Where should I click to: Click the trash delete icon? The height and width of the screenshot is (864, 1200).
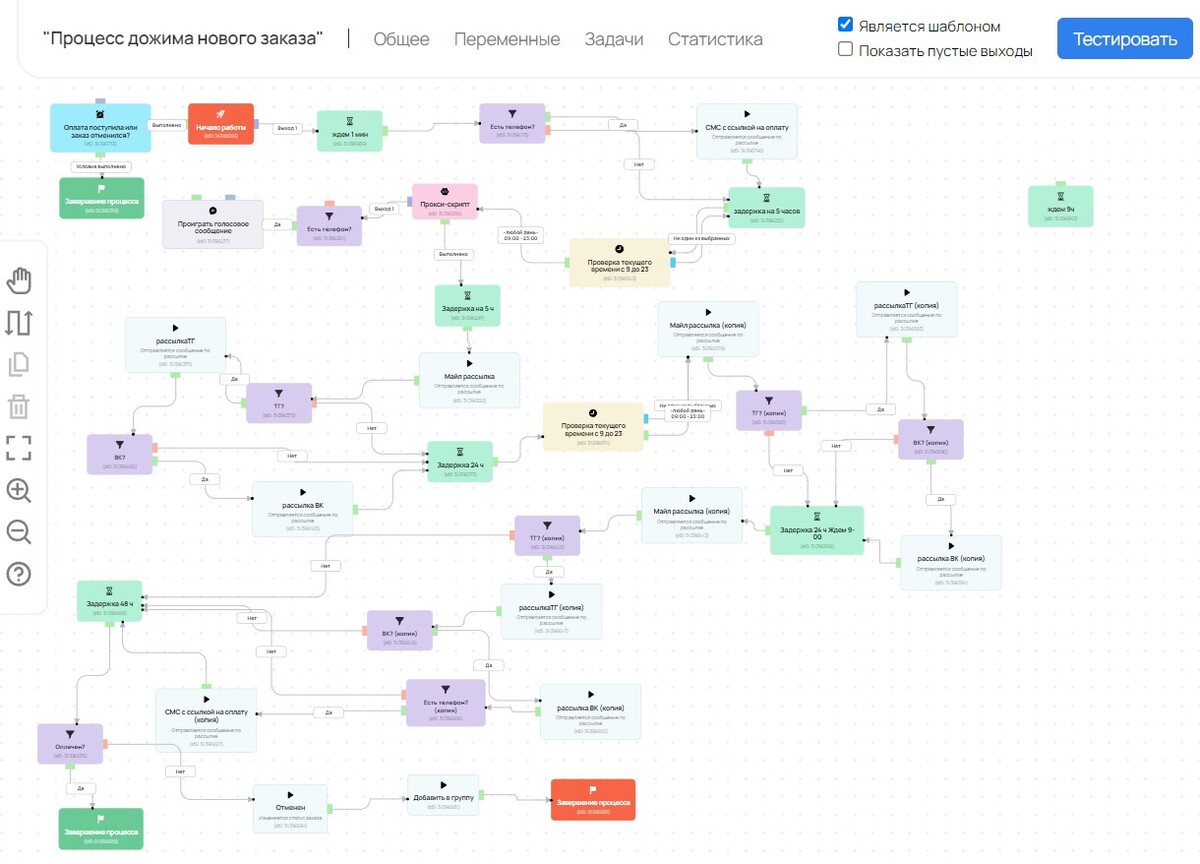click(19, 406)
